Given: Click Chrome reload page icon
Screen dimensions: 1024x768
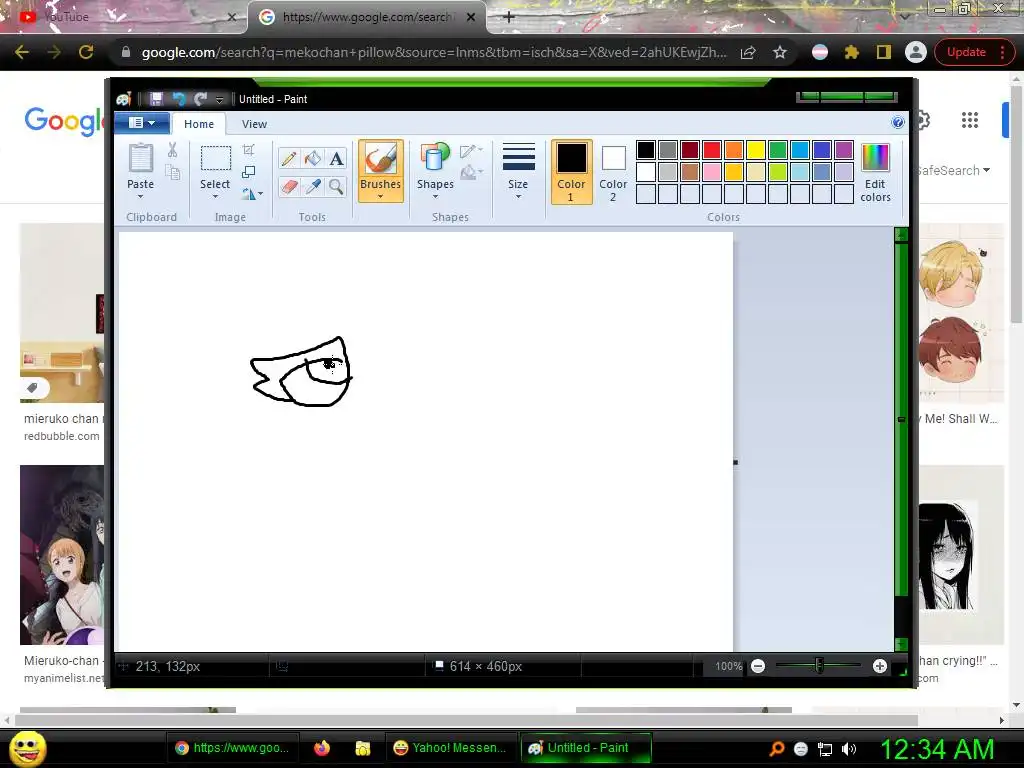Looking at the screenshot, I should [86, 52].
